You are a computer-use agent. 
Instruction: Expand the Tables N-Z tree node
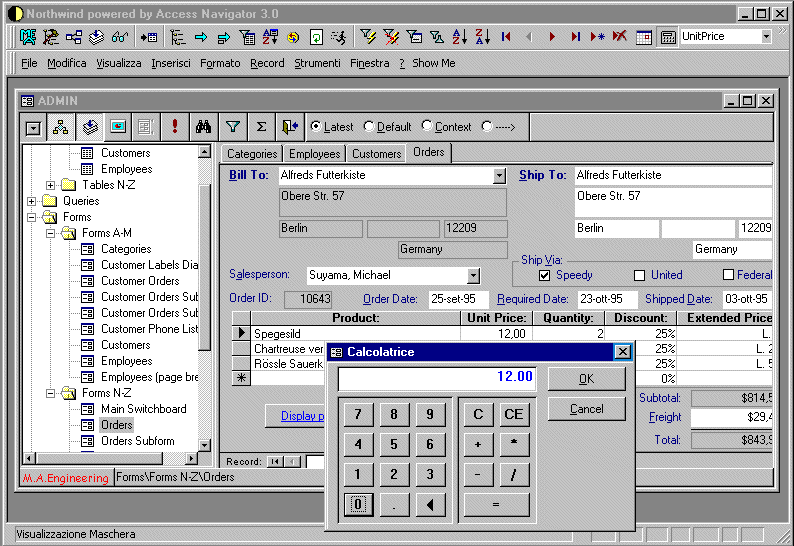[51, 185]
